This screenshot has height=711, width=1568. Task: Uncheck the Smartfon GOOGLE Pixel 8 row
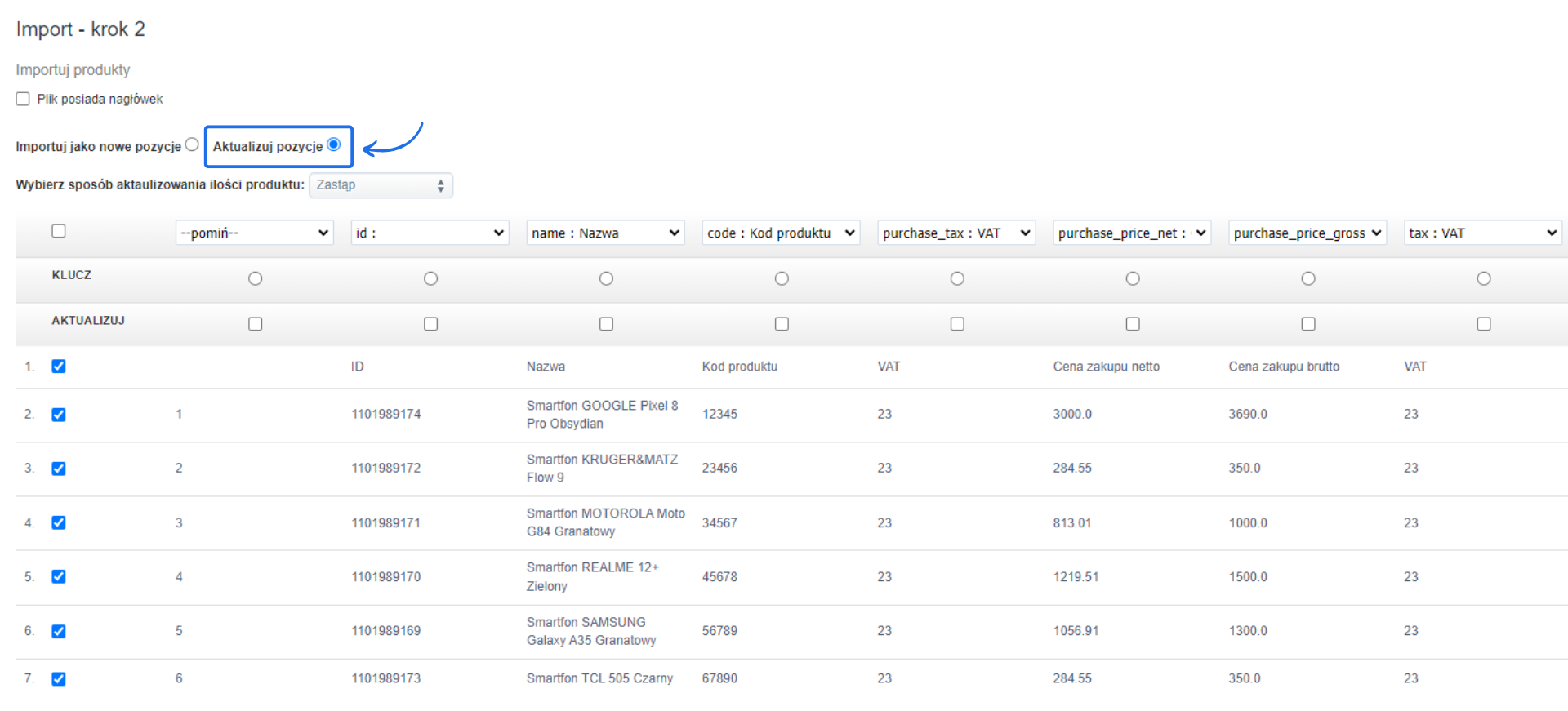(x=59, y=415)
